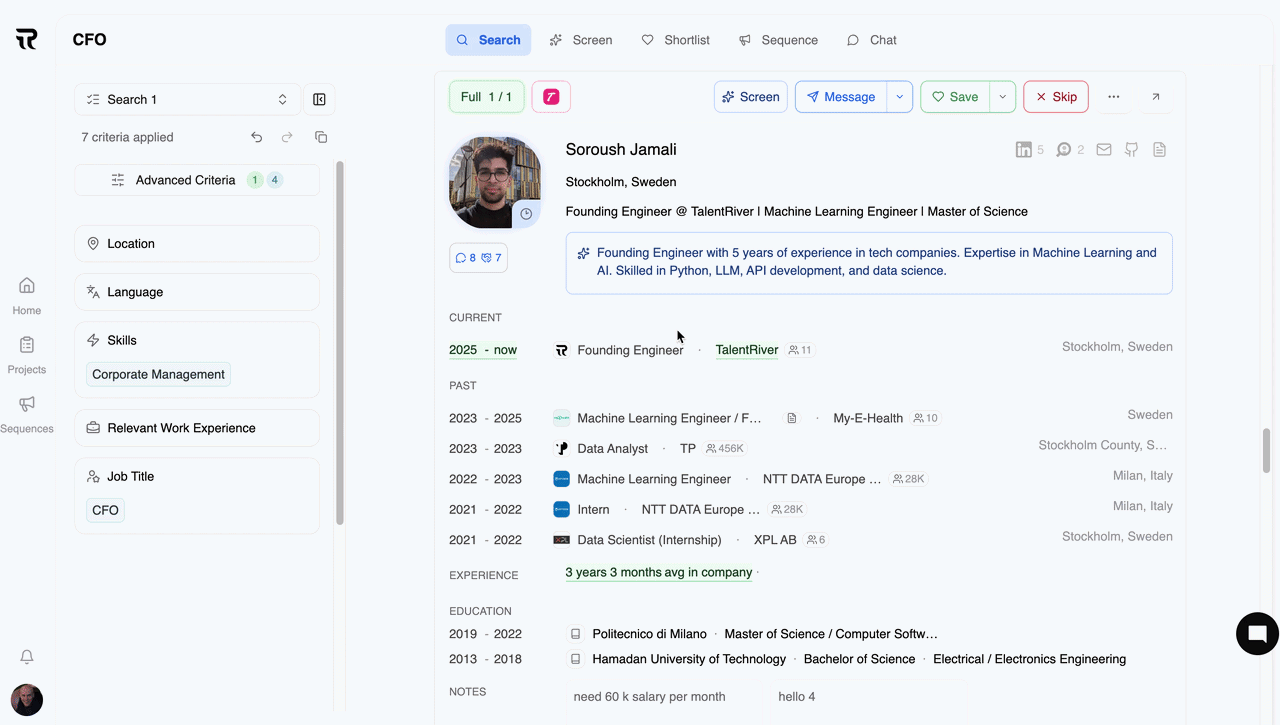The width and height of the screenshot is (1280, 725).
Task: Click the CFO job title tag
Action: pos(105,510)
